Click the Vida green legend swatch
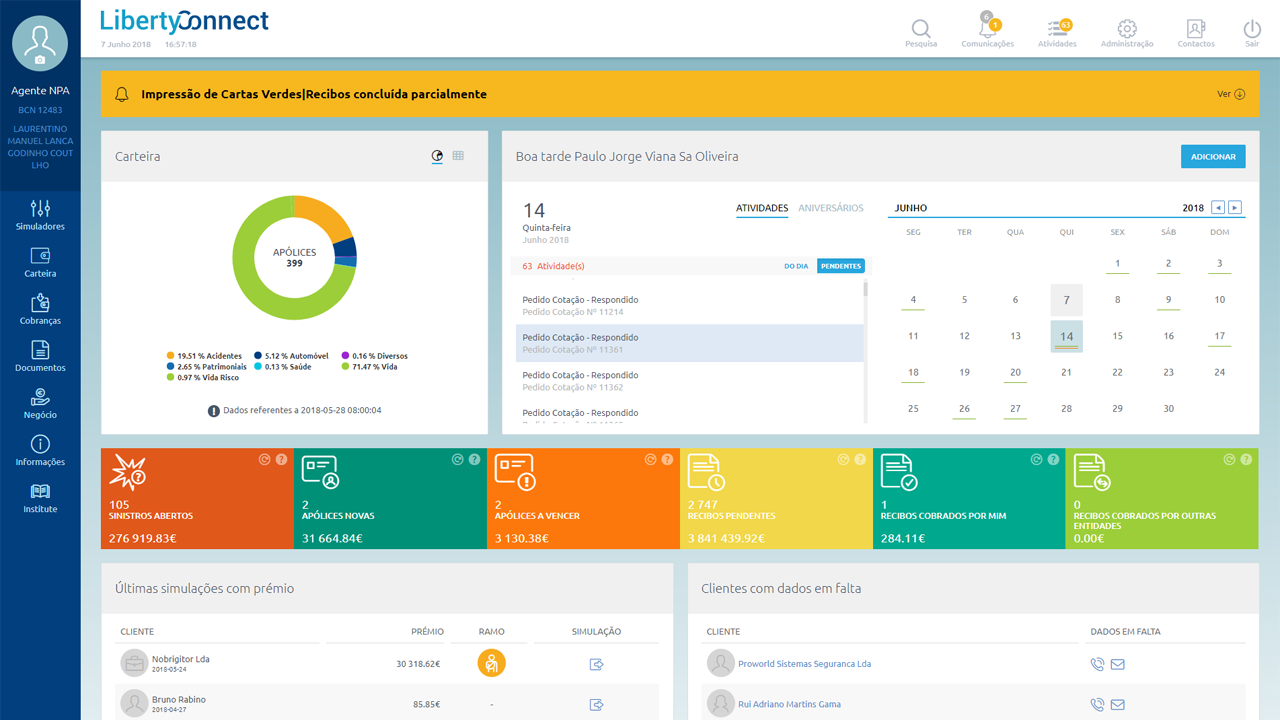Image resolution: width=1280 pixels, height=720 pixels. [345, 367]
